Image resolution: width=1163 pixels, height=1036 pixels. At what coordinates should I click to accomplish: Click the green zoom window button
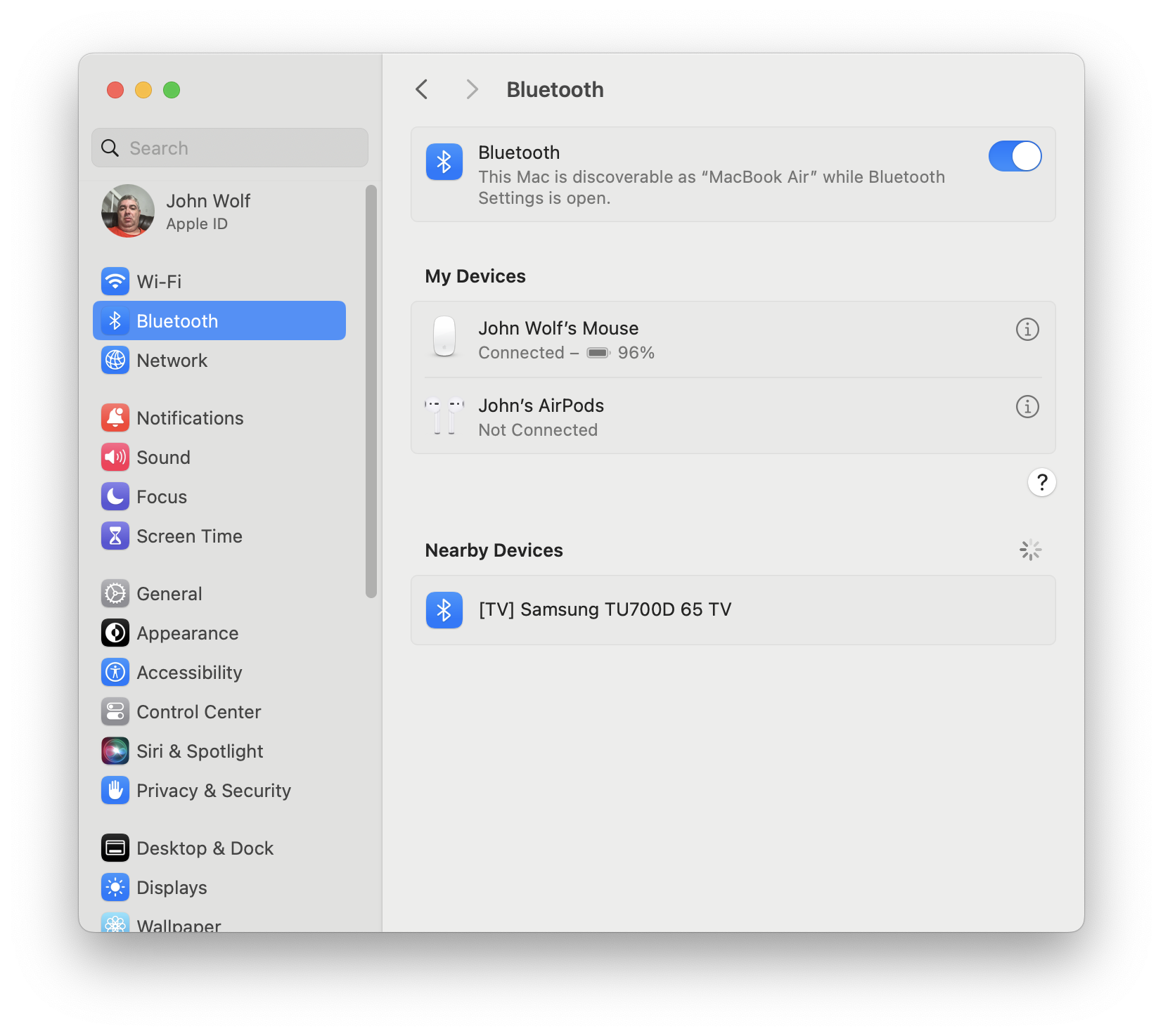click(x=172, y=90)
